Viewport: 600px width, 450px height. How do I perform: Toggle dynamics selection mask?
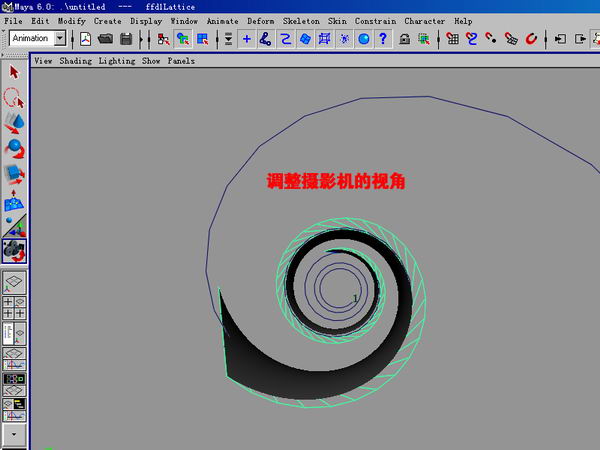pyautogui.click(x=344, y=39)
